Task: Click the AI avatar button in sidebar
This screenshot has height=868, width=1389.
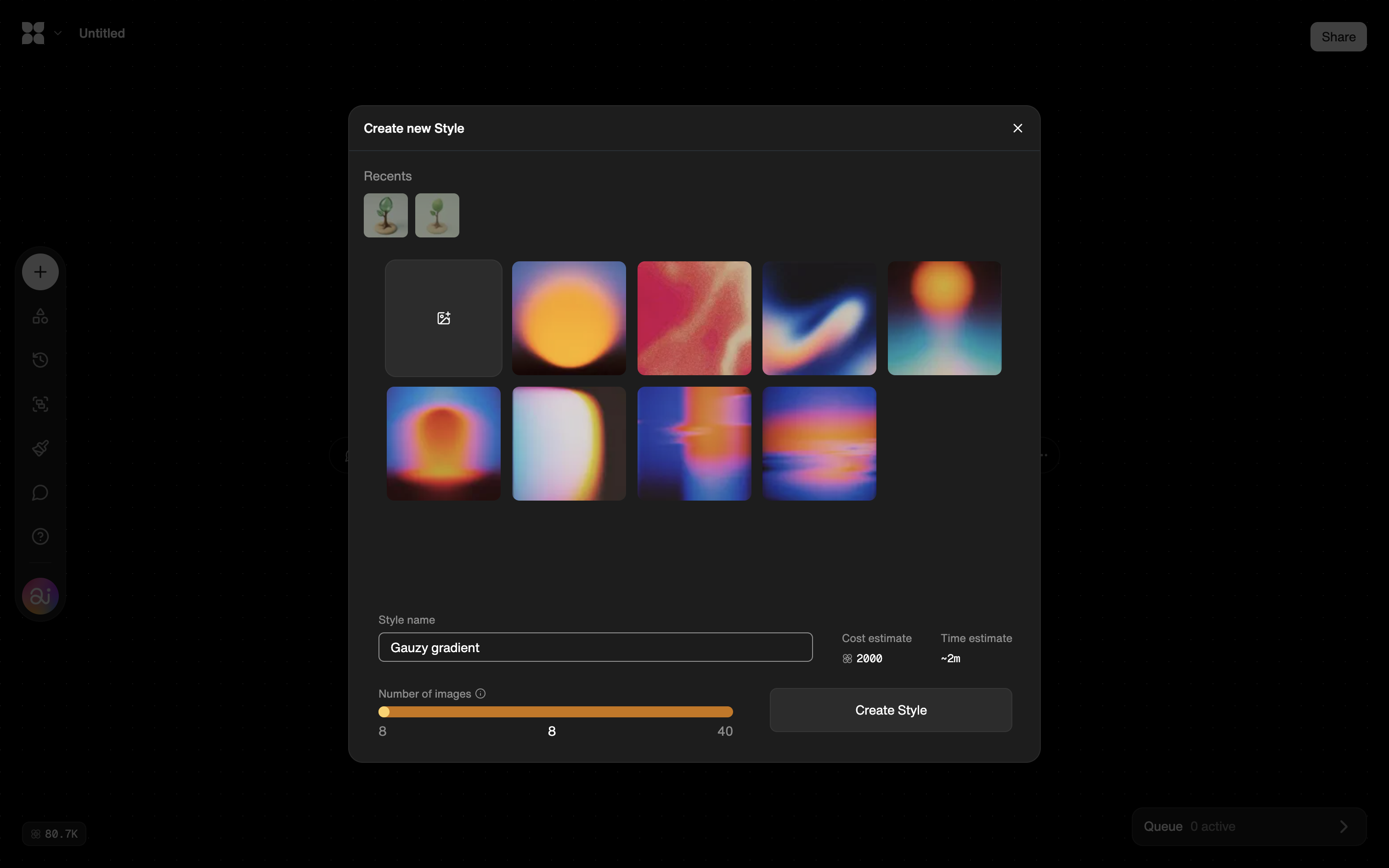Action: pyautogui.click(x=40, y=596)
